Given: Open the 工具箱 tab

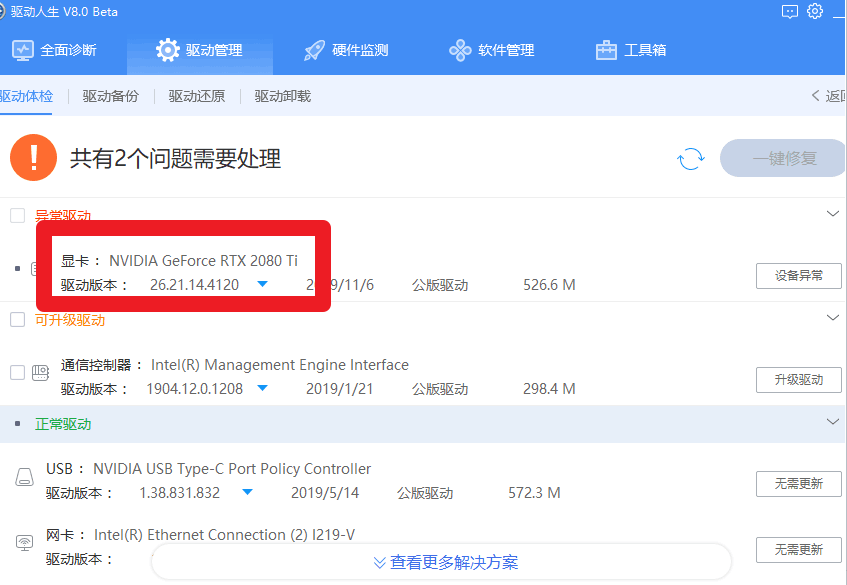Looking at the screenshot, I should click(x=631, y=50).
